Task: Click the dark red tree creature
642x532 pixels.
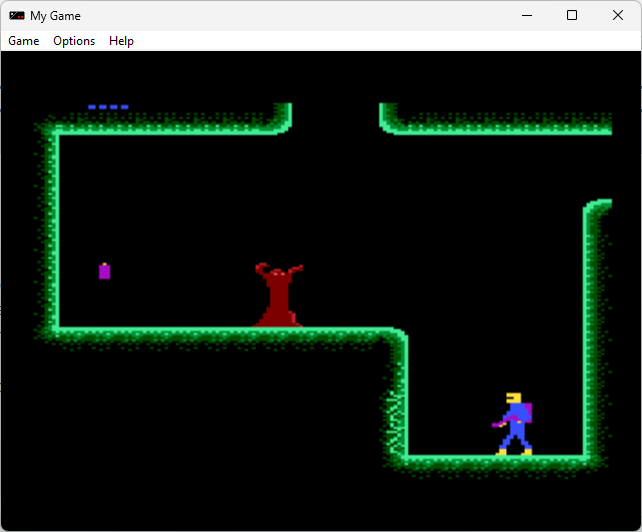Action: (x=278, y=299)
